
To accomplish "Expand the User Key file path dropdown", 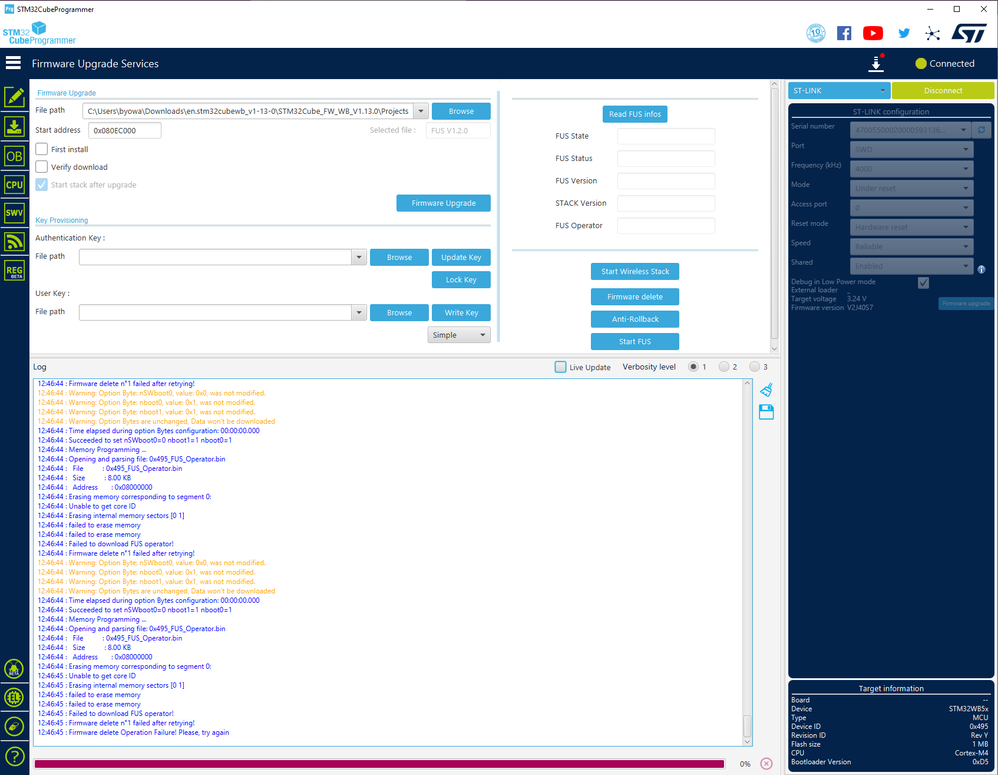I will [359, 312].
